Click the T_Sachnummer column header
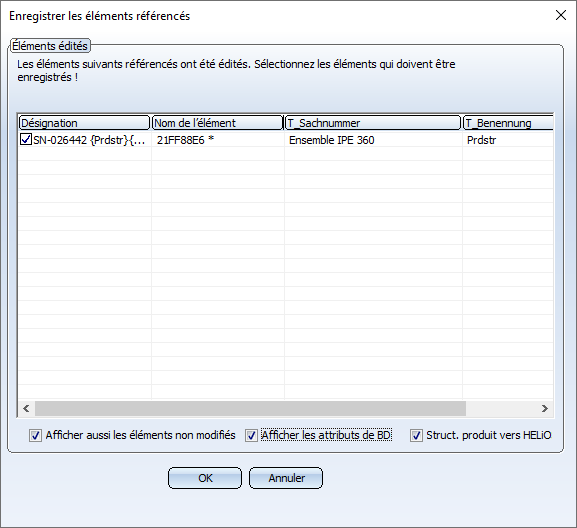The image size is (577, 528). pyautogui.click(x=373, y=123)
